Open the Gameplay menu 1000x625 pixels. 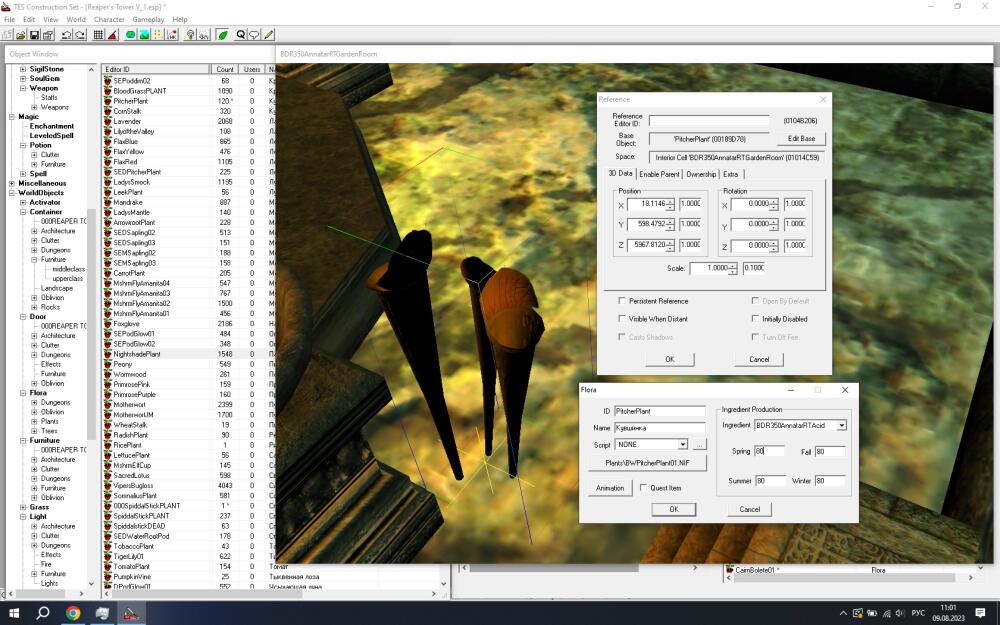point(148,19)
